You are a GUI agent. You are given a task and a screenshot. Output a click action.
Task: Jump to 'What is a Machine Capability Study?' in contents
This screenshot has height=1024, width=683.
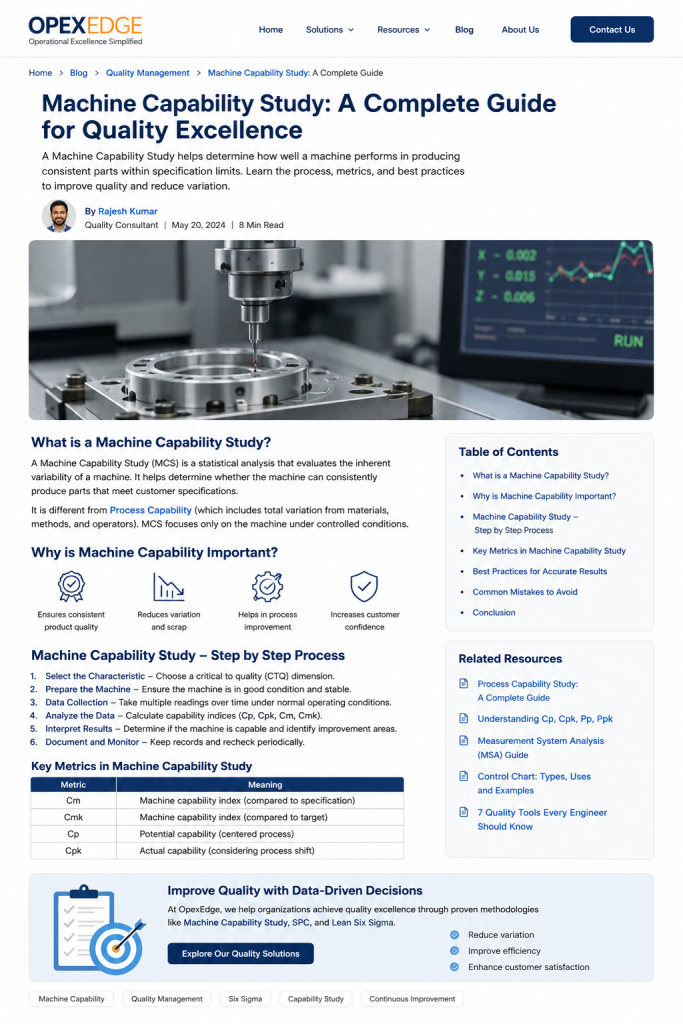[x=541, y=475]
